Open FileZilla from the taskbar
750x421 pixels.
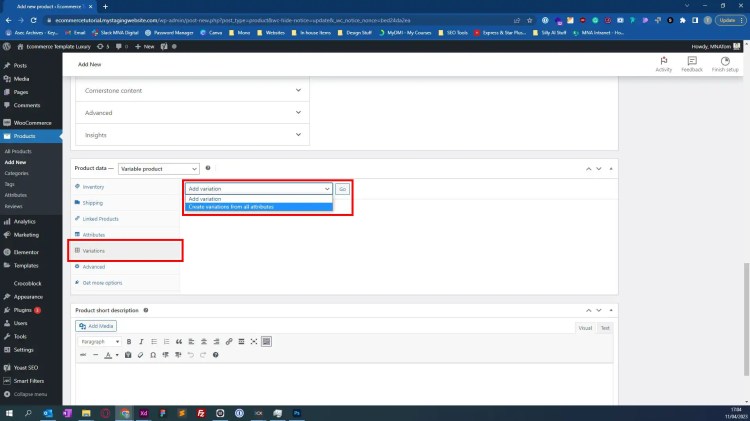(x=201, y=413)
